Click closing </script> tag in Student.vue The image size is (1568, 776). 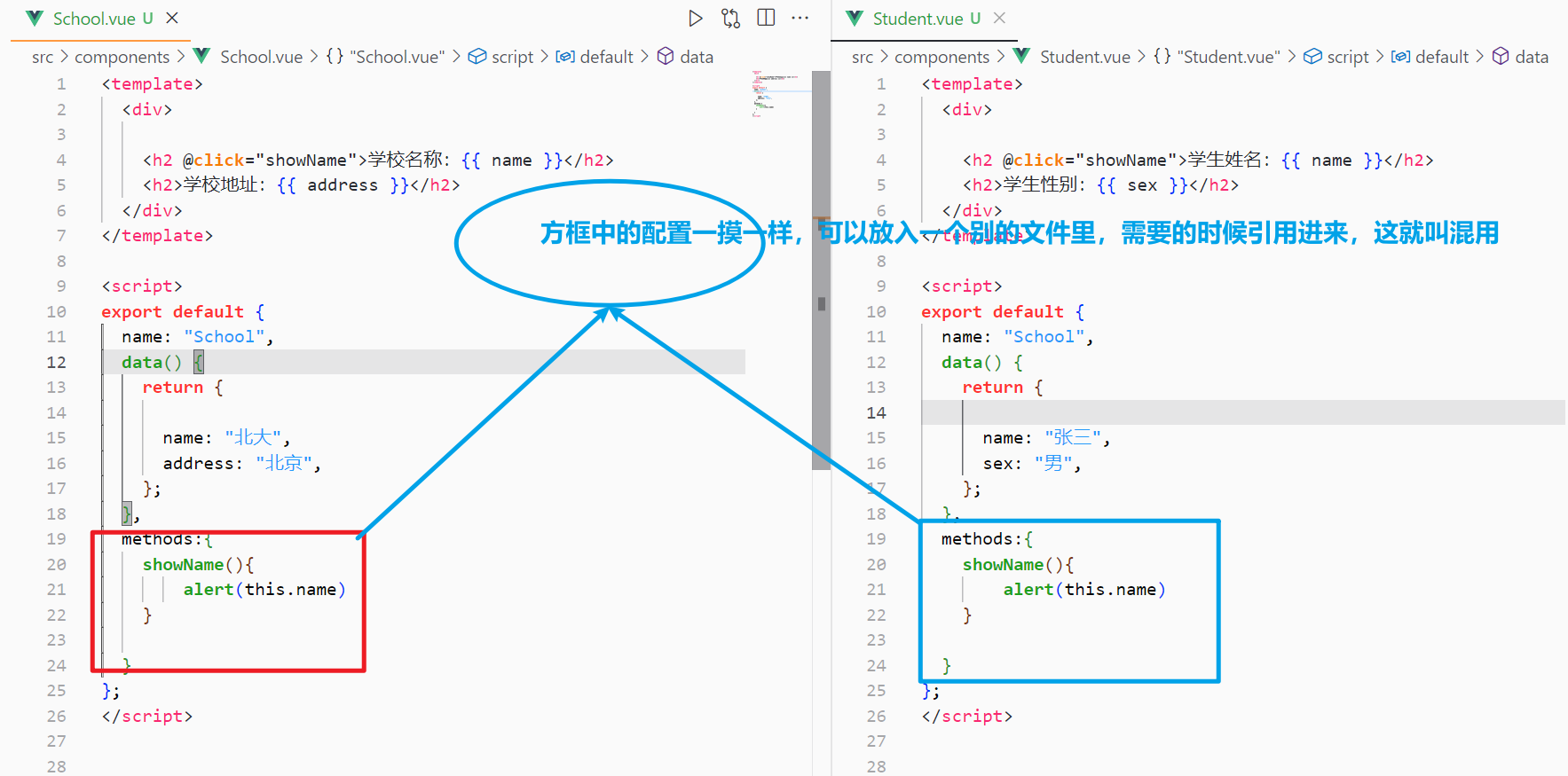coord(967,716)
